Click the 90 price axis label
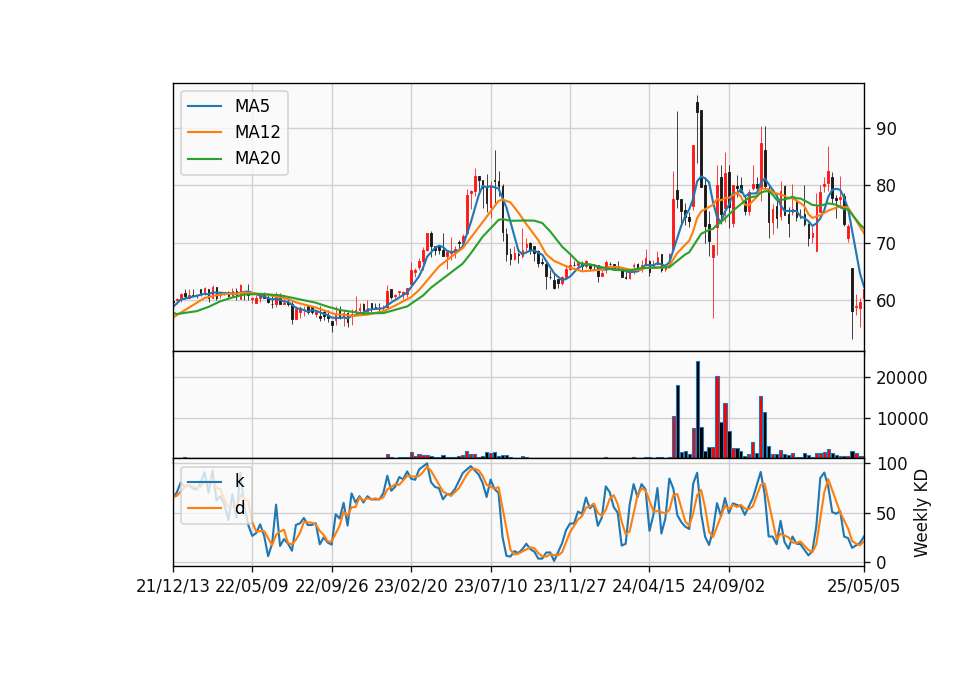Viewport: 960px width, 690px height. tap(887, 129)
